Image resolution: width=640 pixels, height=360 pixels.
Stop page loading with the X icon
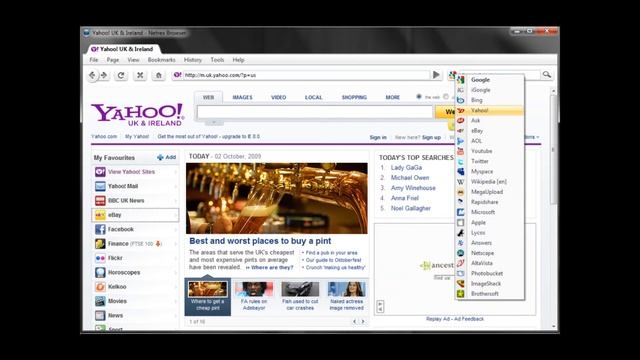click(140, 75)
